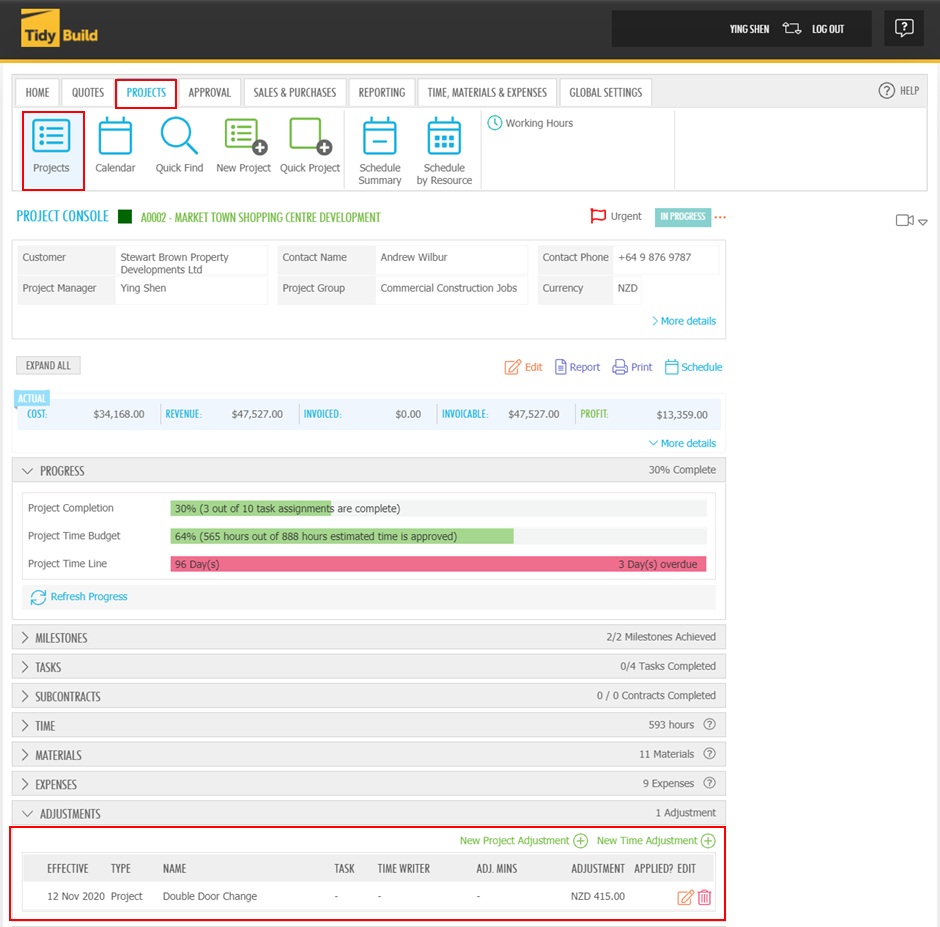Open the GLOBAL SETTINGS tab
The image size is (940, 927).
605,92
